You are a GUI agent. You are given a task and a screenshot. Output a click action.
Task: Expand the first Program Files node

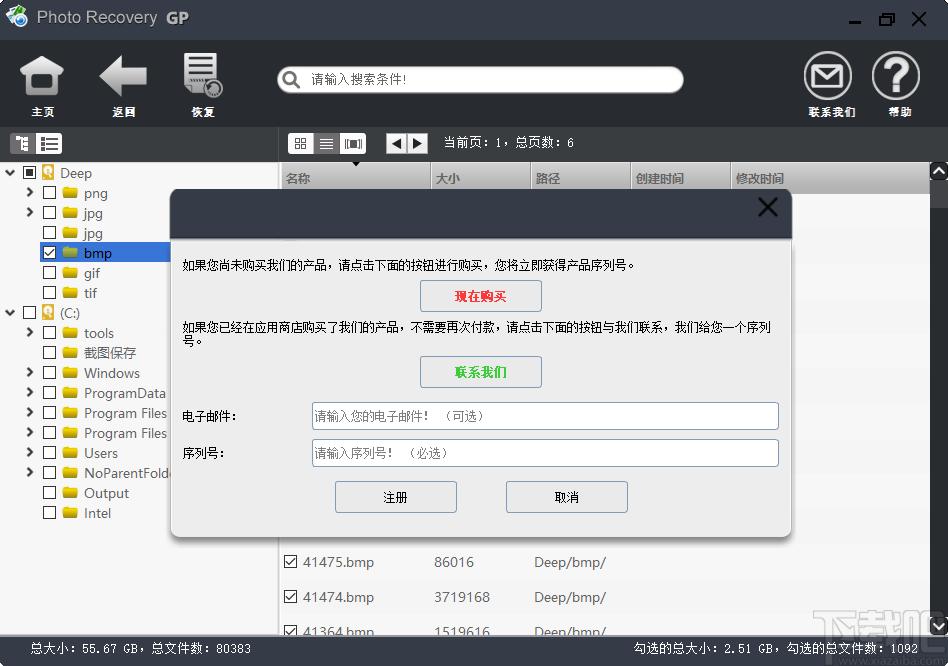pos(30,412)
